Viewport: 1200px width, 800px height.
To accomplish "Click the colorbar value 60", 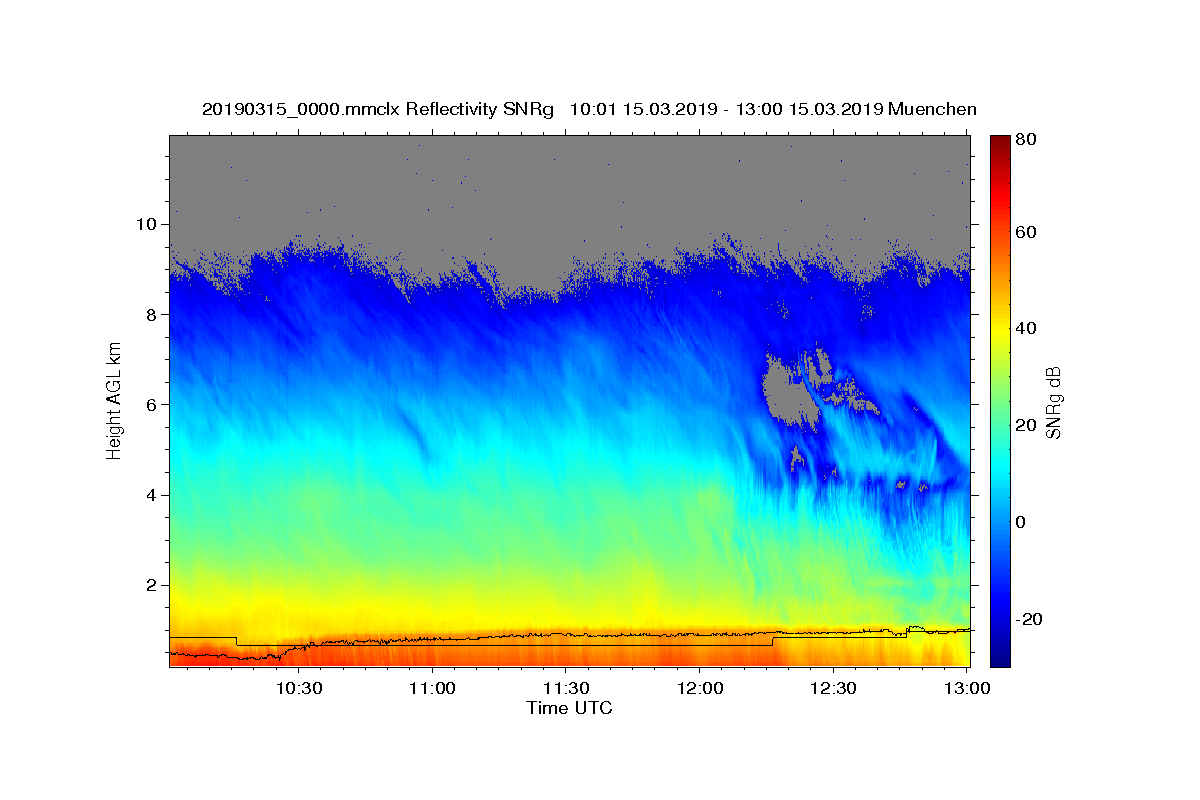I will 1027,231.
